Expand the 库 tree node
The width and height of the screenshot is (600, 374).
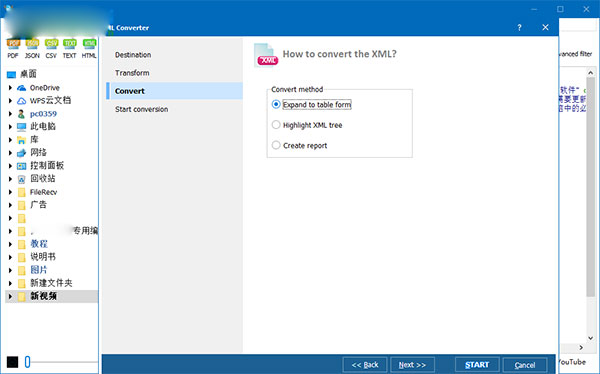coord(10,140)
